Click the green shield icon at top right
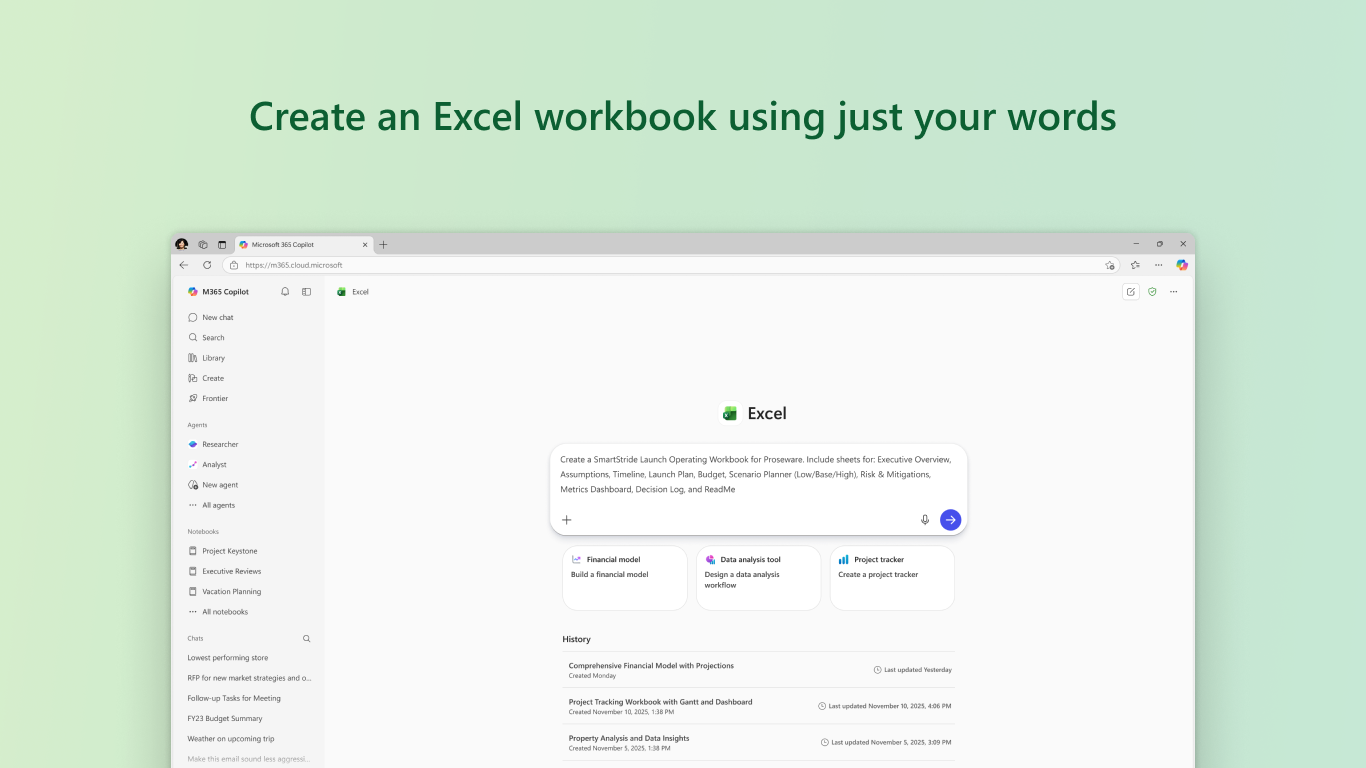 (1152, 292)
